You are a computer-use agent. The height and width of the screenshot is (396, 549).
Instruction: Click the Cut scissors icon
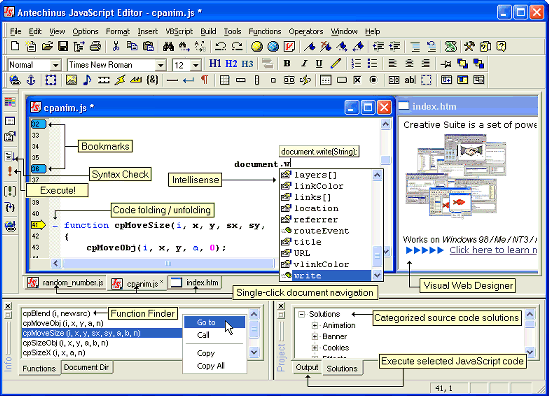pos(116,46)
